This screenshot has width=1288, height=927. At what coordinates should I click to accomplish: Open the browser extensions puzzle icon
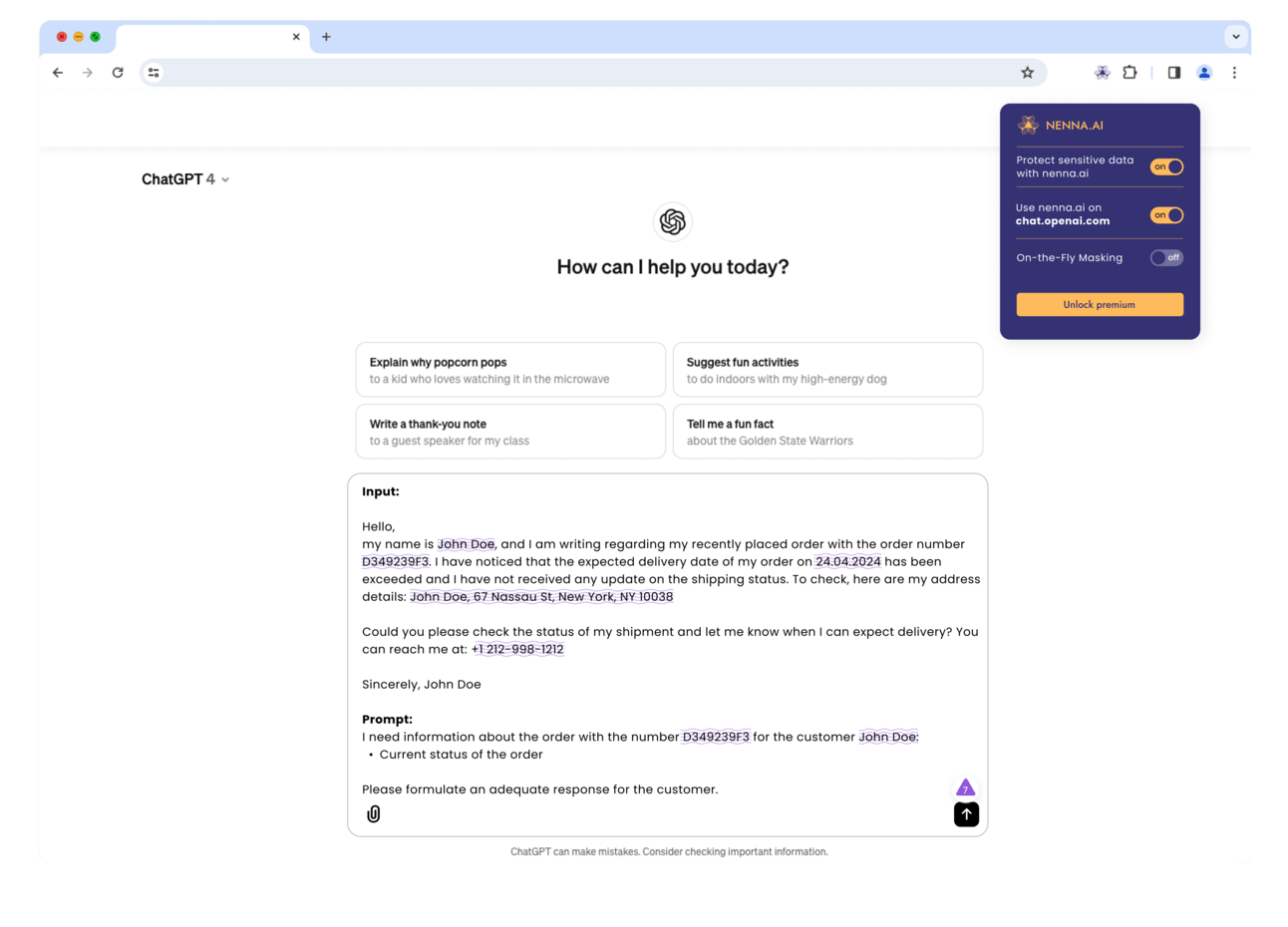point(1129,73)
